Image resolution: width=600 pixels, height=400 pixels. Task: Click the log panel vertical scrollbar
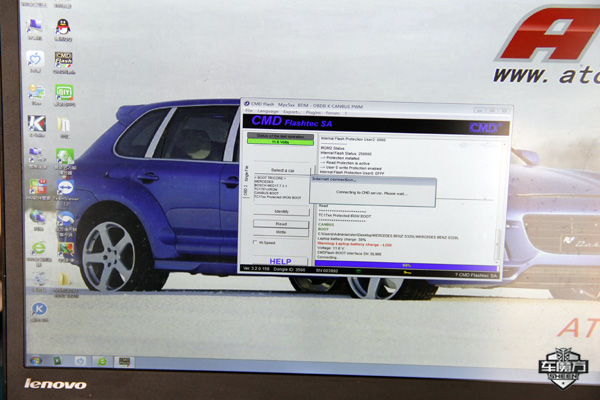(503, 202)
